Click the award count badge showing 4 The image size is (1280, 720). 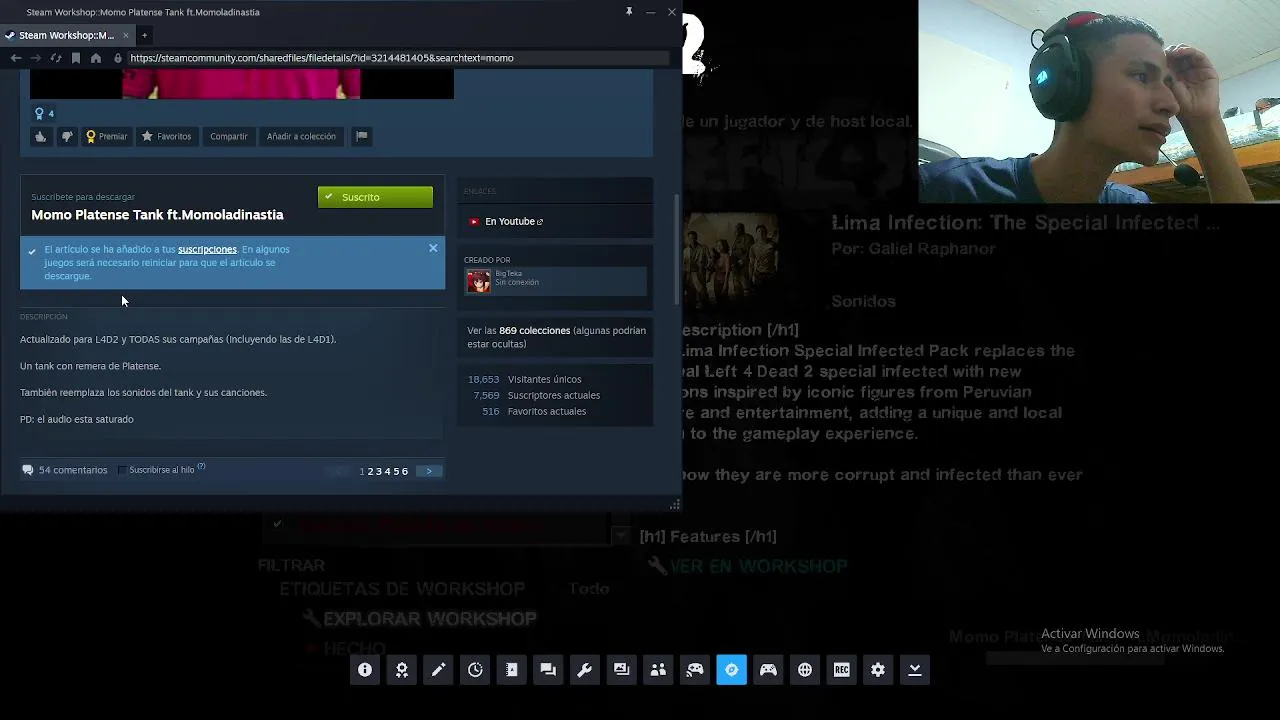pos(44,113)
